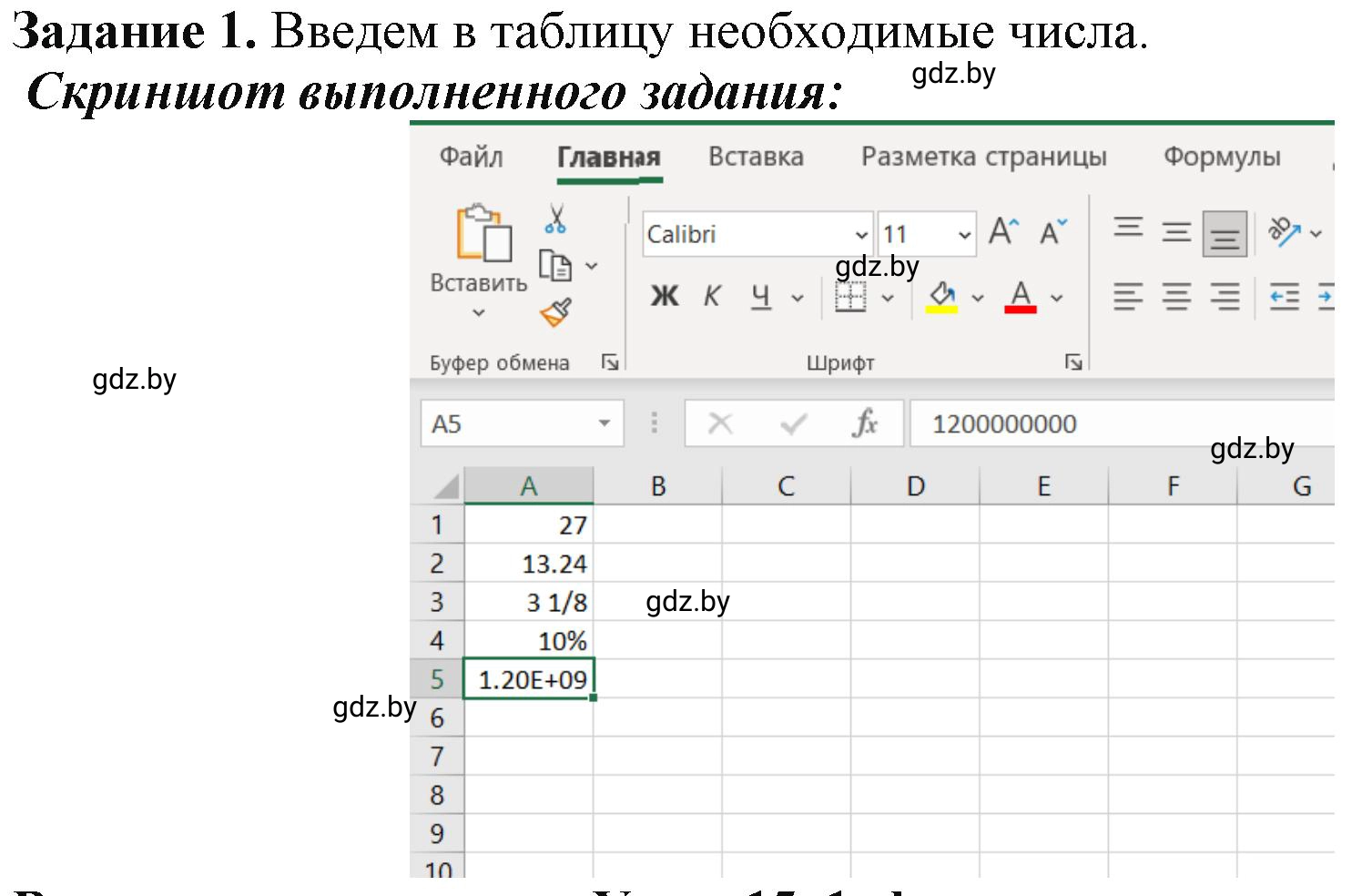The height and width of the screenshot is (896, 1362).
Task: Open orientation dropdown arrow
Action: (1316, 234)
